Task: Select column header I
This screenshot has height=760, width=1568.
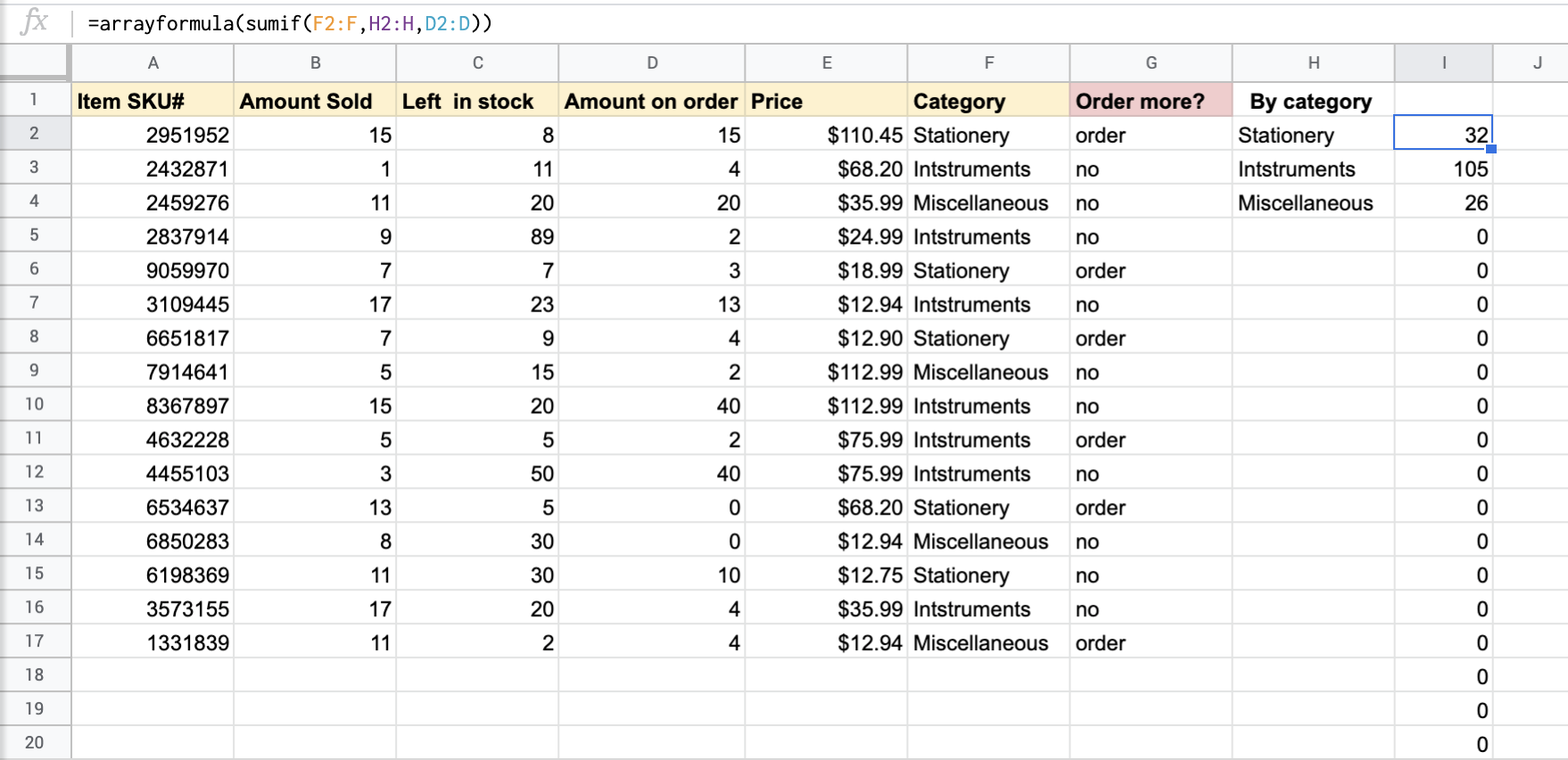Action: (x=1443, y=62)
